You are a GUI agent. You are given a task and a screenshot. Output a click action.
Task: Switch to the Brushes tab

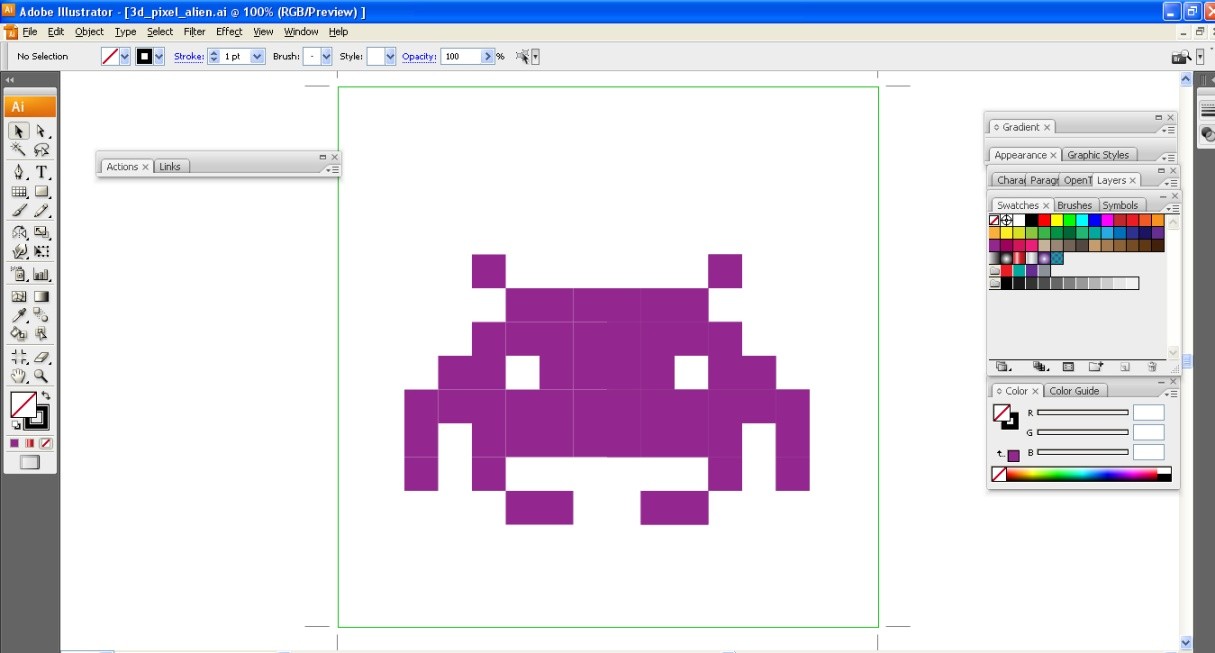[x=1074, y=205]
